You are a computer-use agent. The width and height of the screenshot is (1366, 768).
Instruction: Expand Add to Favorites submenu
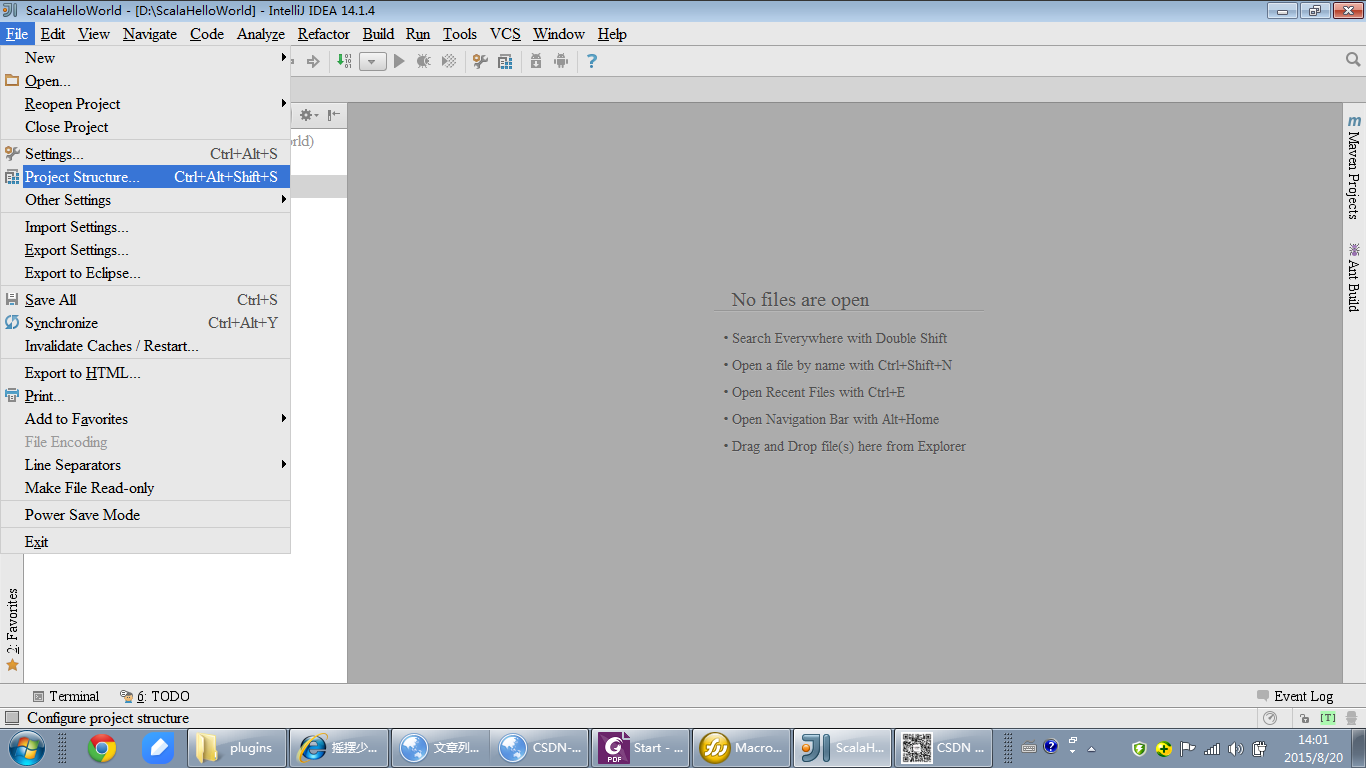(146, 419)
